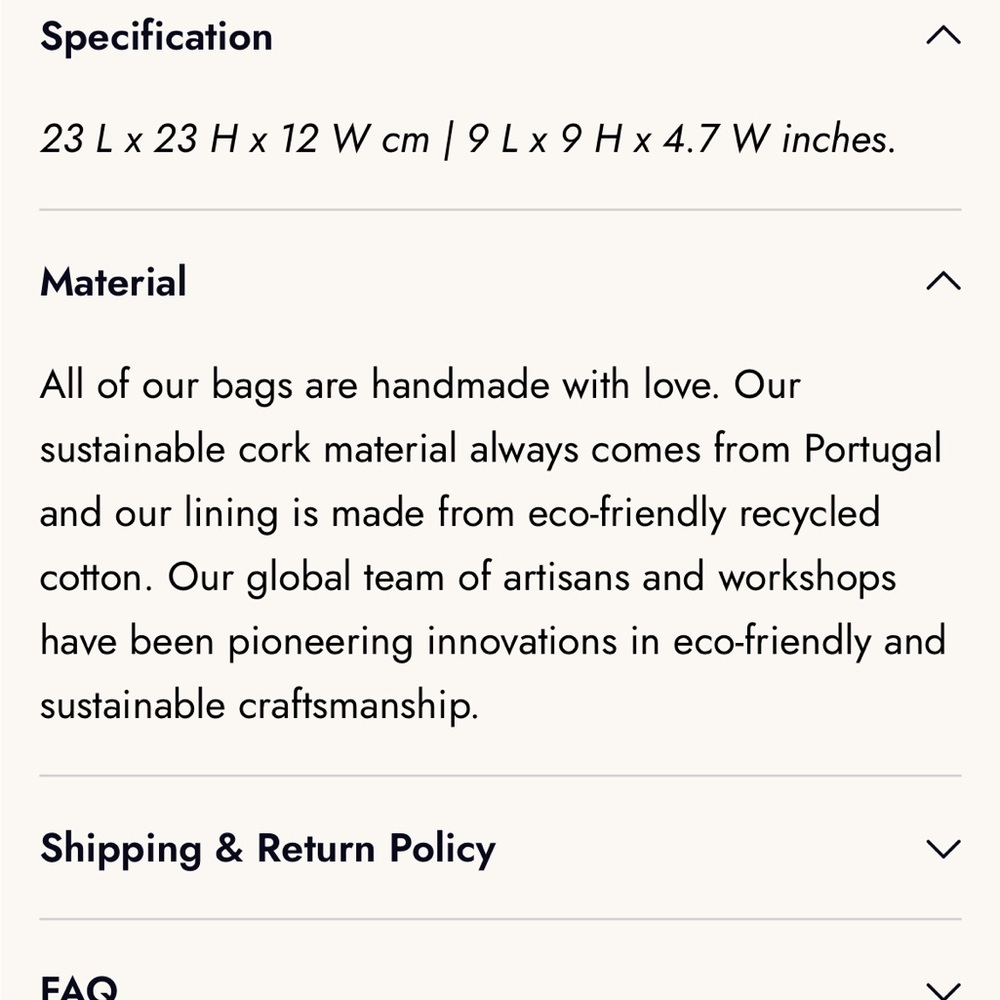
Task: Click the sentence about bags handmade with love
Action: coord(379,386)
